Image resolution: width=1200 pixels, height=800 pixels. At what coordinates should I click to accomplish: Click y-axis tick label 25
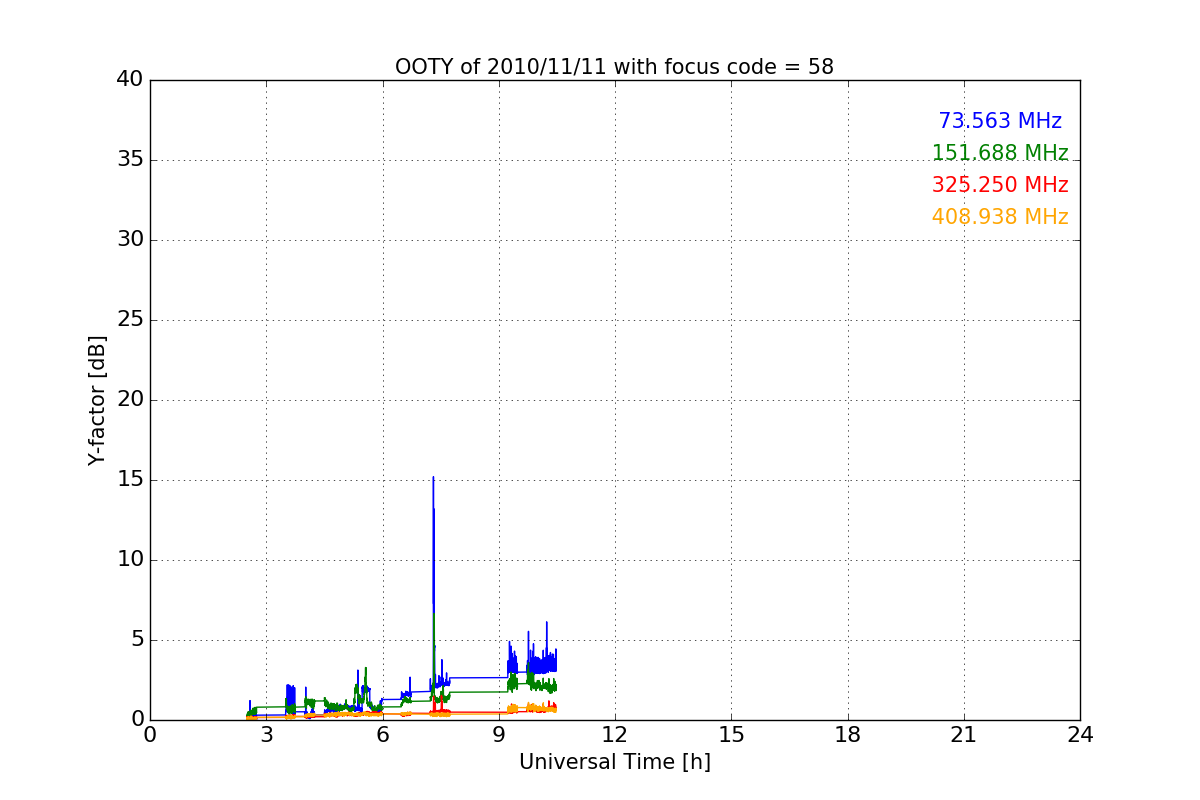tap(129, 320)
